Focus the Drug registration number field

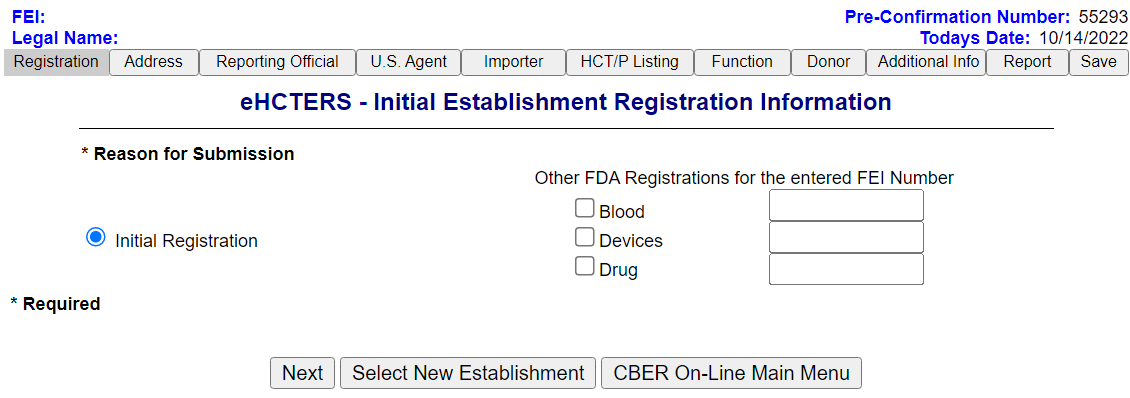tap(846, 269)
